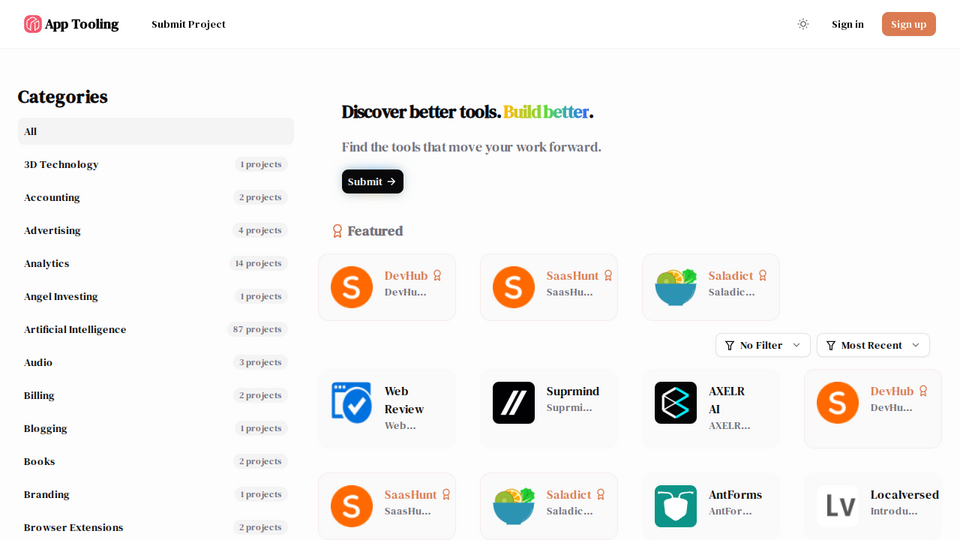Image resolution: width=960 pixels, height=540 pixels.
Task: Click the 3 projects badge
Action: pos(260,362)
